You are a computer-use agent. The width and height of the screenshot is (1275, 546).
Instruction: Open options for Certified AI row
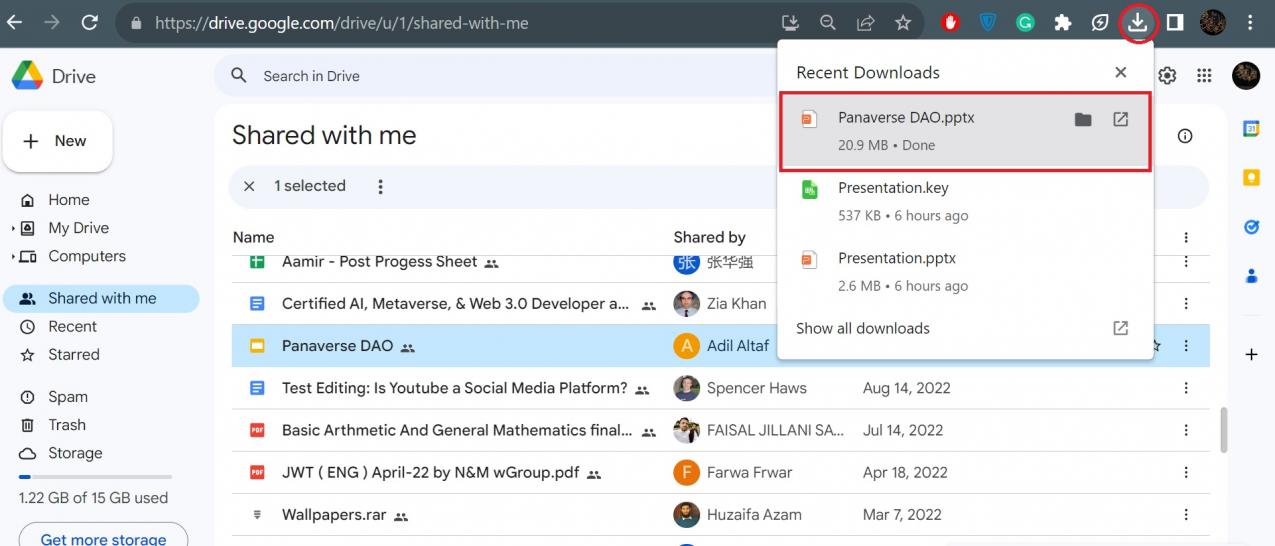(x=1186, y=303)
